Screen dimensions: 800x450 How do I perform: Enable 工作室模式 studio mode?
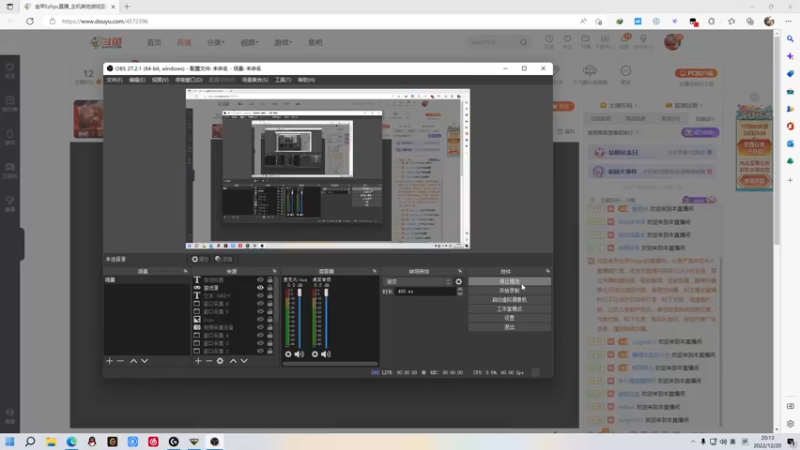coord(509,309)
